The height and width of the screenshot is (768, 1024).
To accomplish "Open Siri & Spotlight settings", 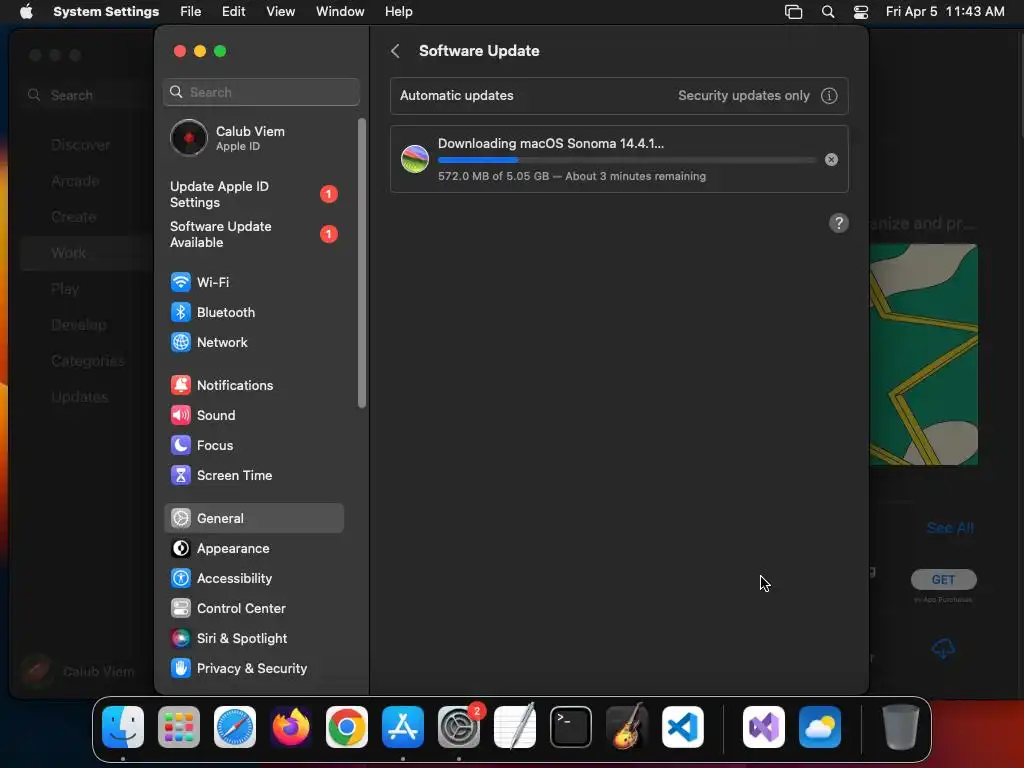I will (x=253, y=639).
